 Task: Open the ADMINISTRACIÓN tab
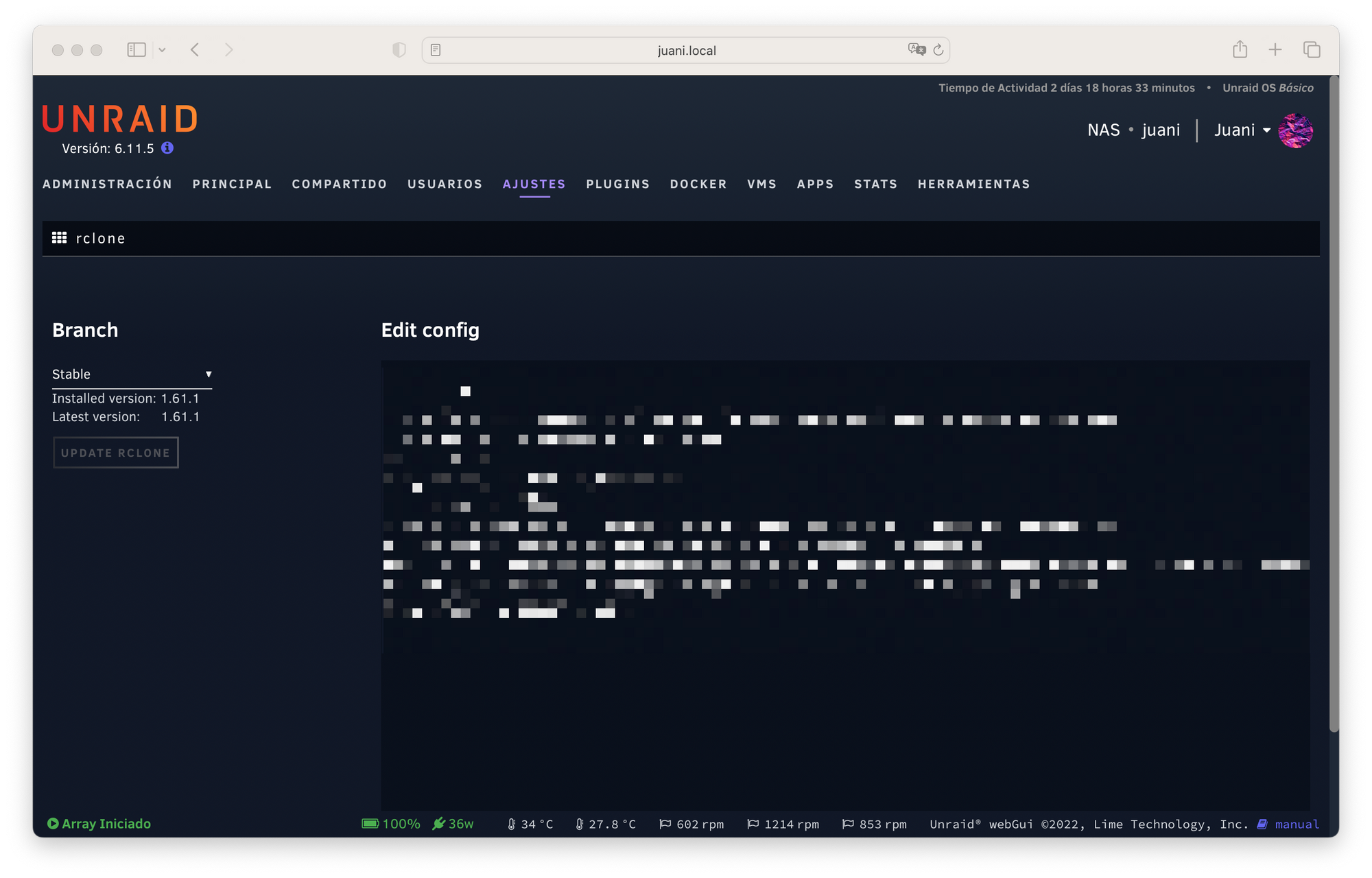pos(108,184)
